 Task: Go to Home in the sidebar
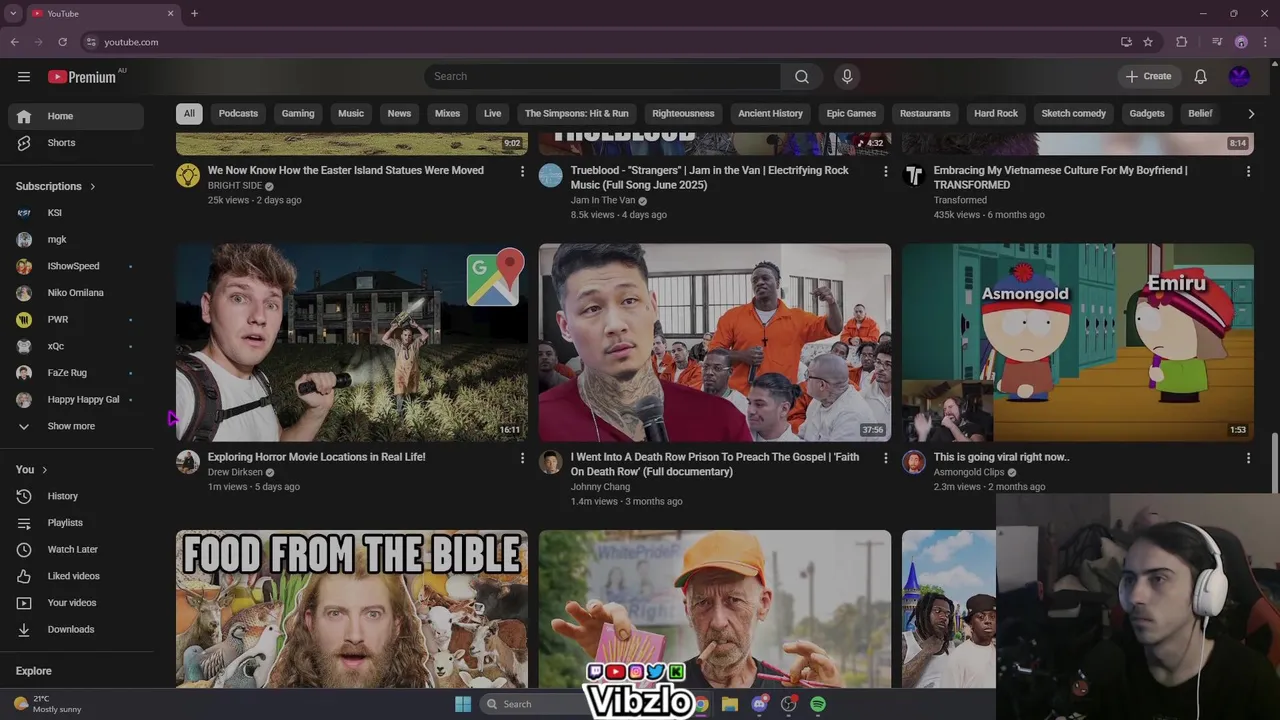click(76, 116)
